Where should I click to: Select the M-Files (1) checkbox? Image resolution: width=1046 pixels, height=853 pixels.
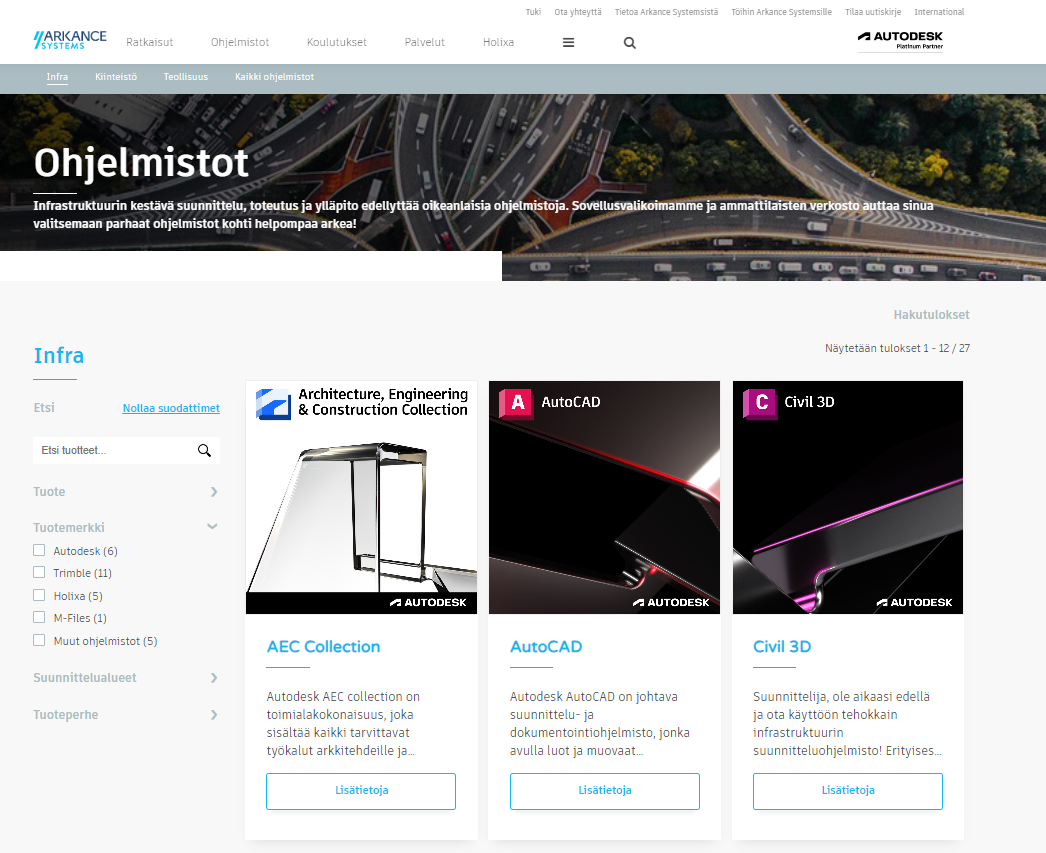[x=39, y=618]
